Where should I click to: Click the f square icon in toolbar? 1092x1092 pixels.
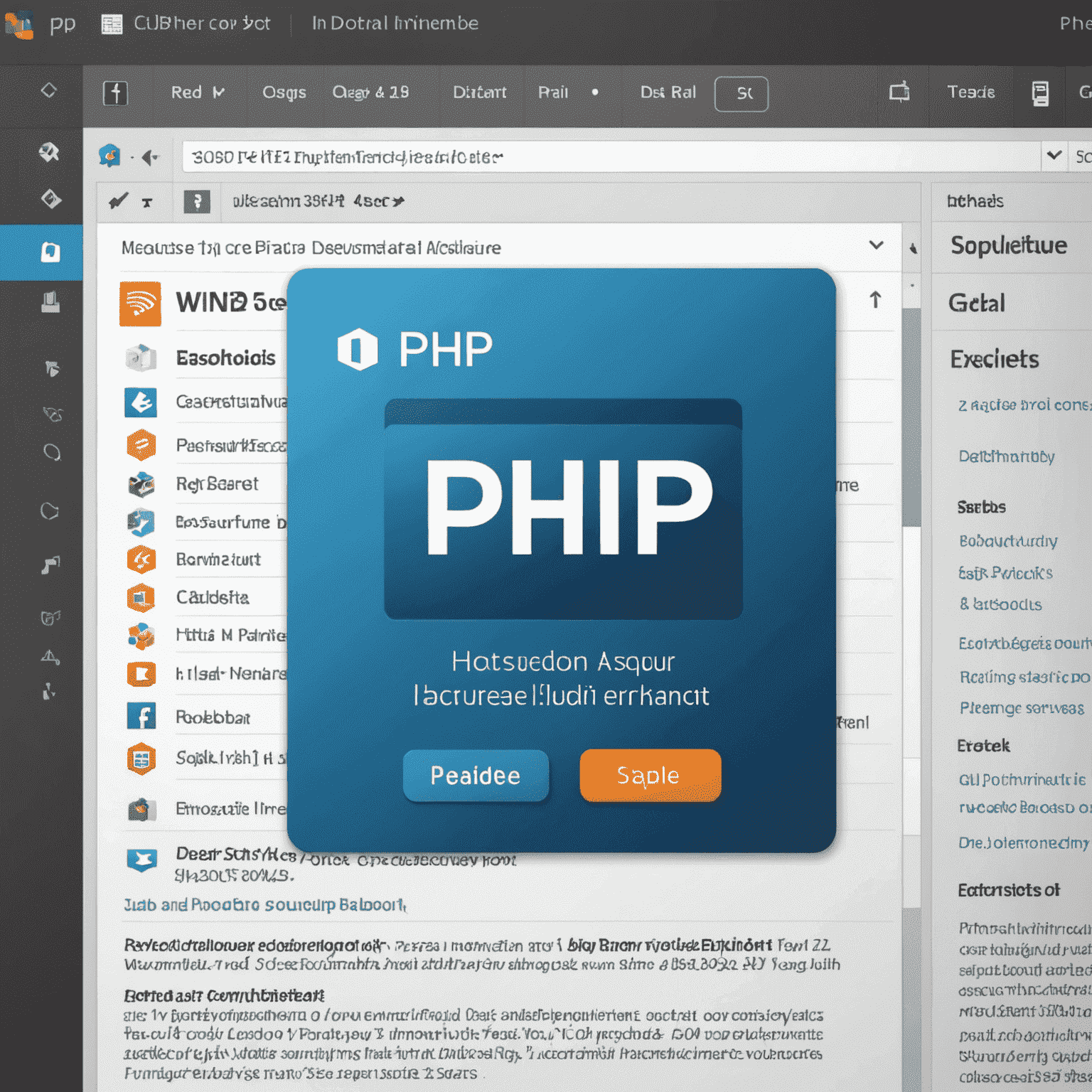pos(115,93)
